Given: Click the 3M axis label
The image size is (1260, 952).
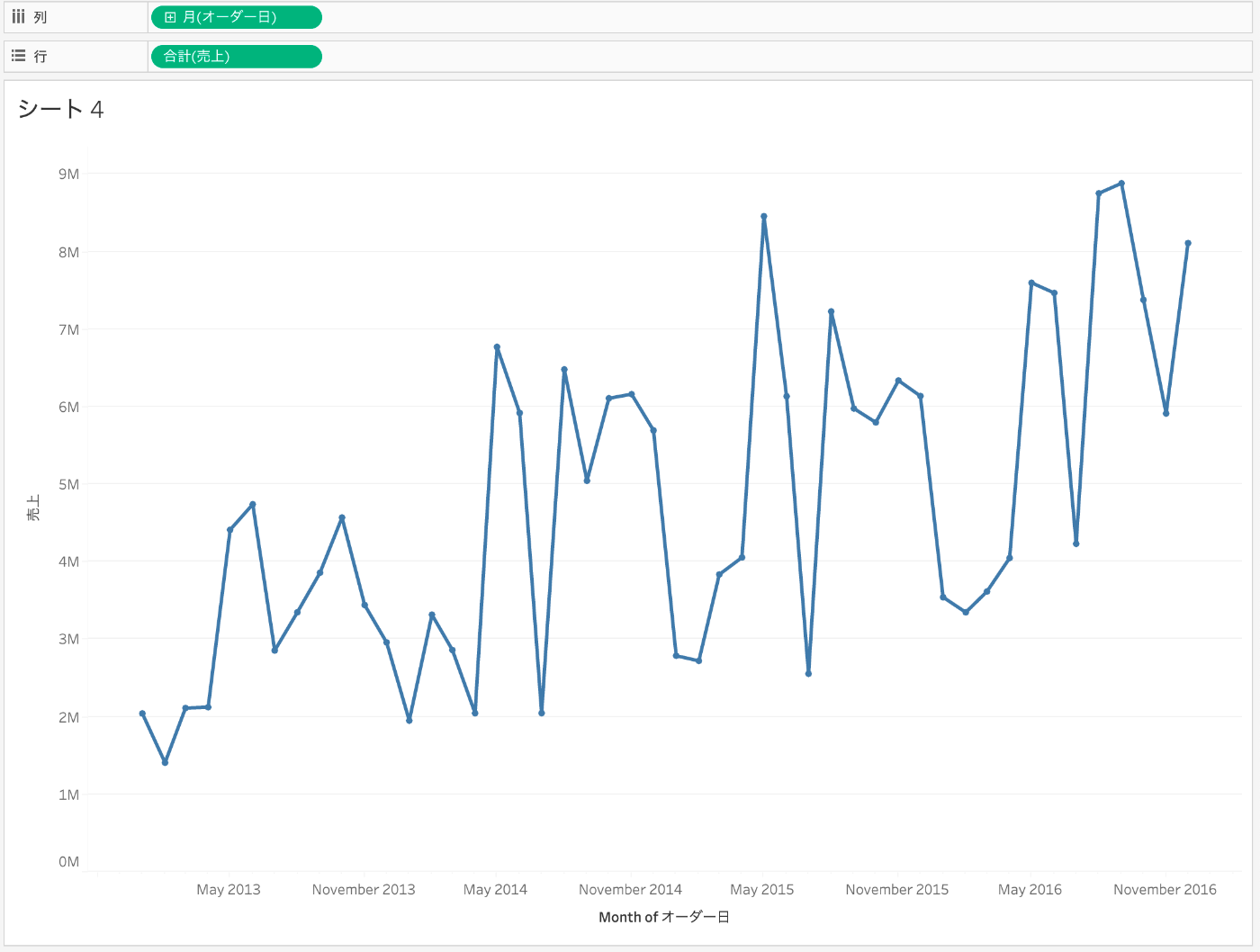Looking at the screenshot, I should pyautogui.click(x=69, y=639).
